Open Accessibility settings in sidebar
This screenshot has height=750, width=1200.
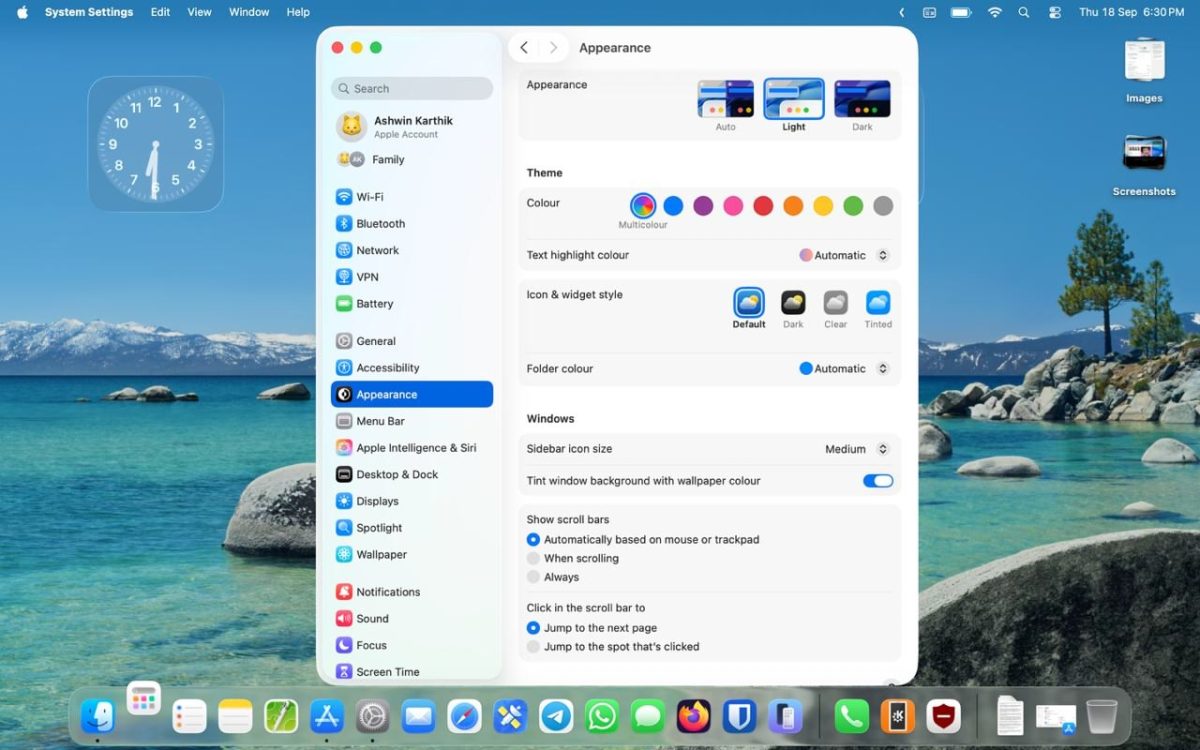tap(412, 368)
